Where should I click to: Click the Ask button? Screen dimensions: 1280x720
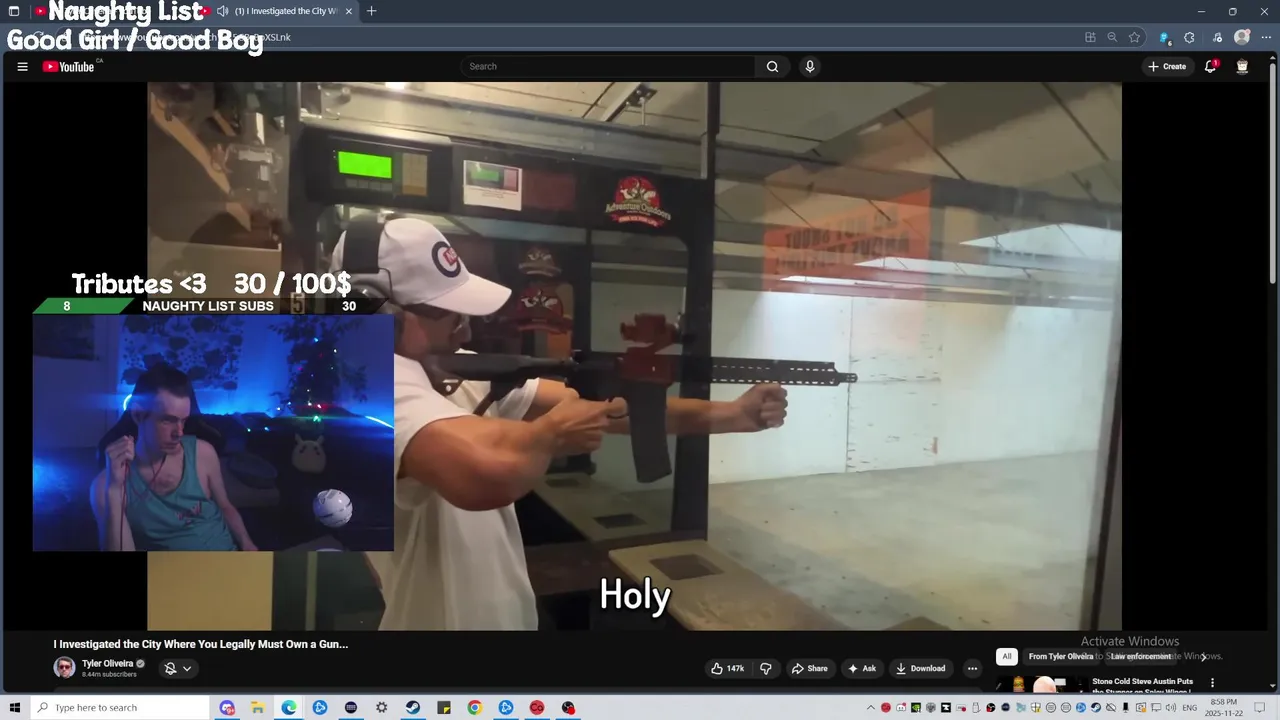862,668
